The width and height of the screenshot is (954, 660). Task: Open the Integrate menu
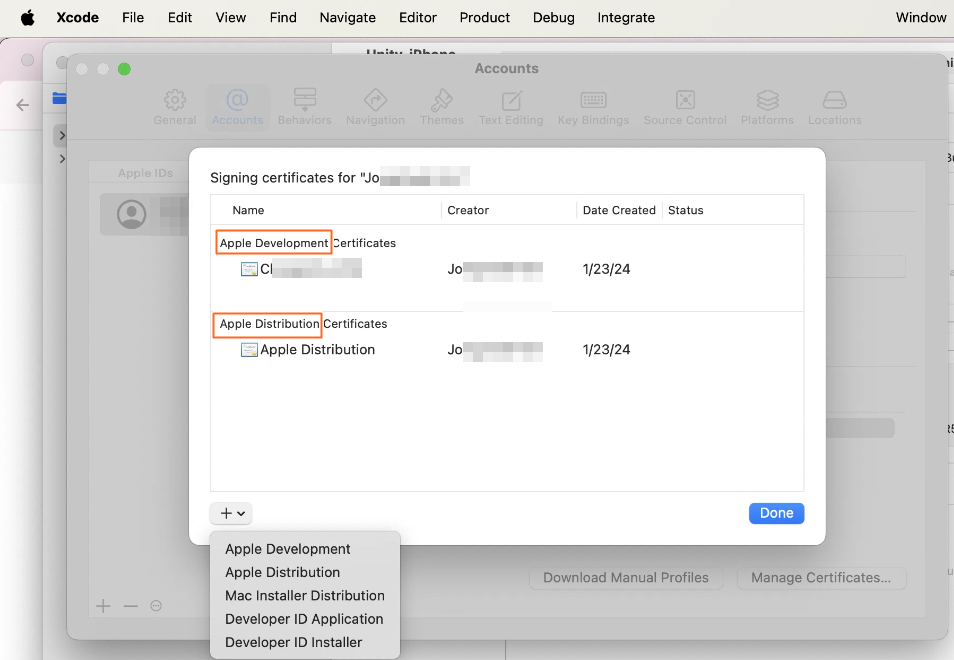625,18
